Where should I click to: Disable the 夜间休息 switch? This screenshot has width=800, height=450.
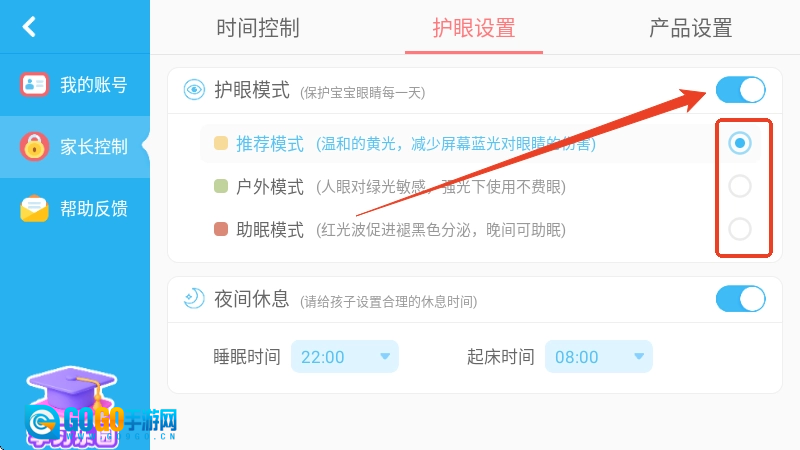pos(740,298)
